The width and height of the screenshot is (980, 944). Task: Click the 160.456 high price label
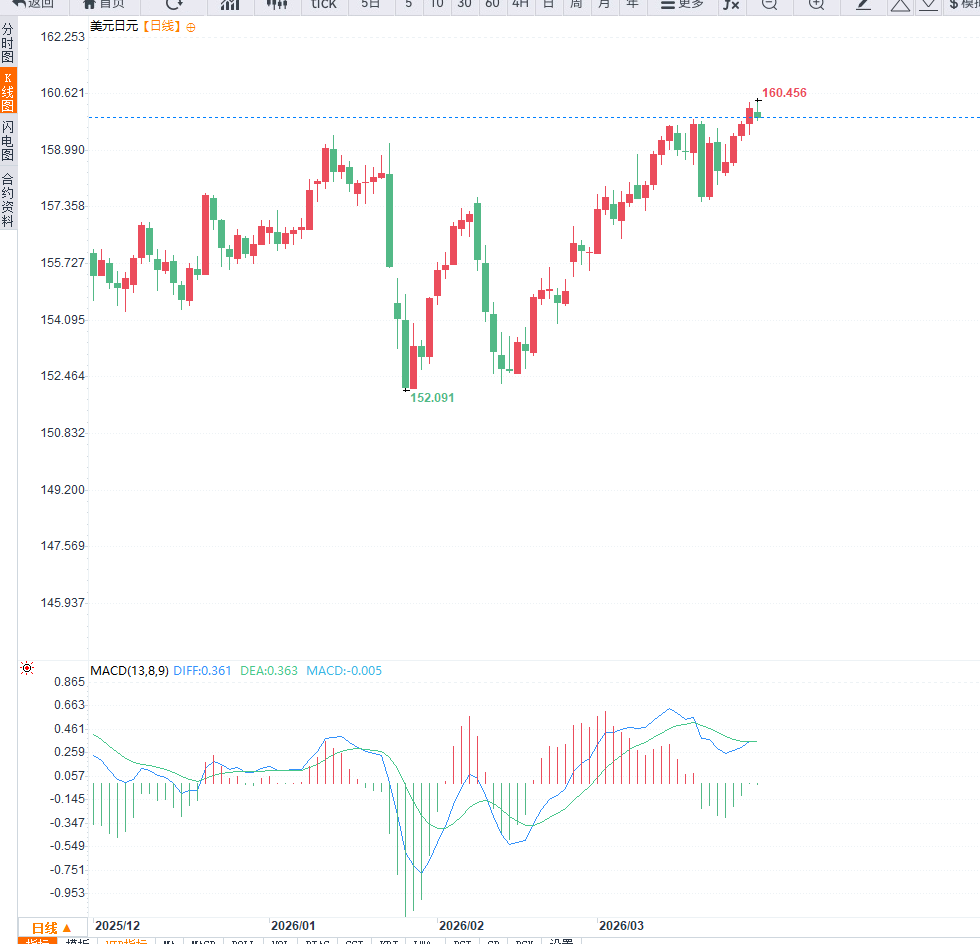point(784,93)
